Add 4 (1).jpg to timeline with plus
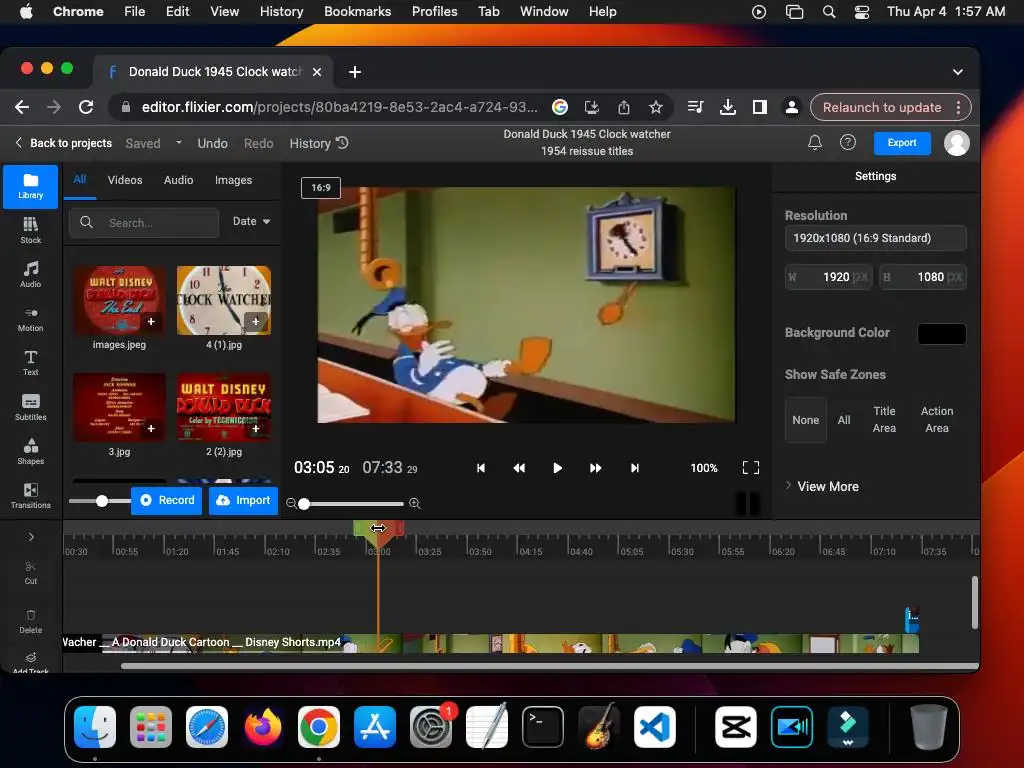The width and height of the screenshot is (1024, 768). [255, 321]
